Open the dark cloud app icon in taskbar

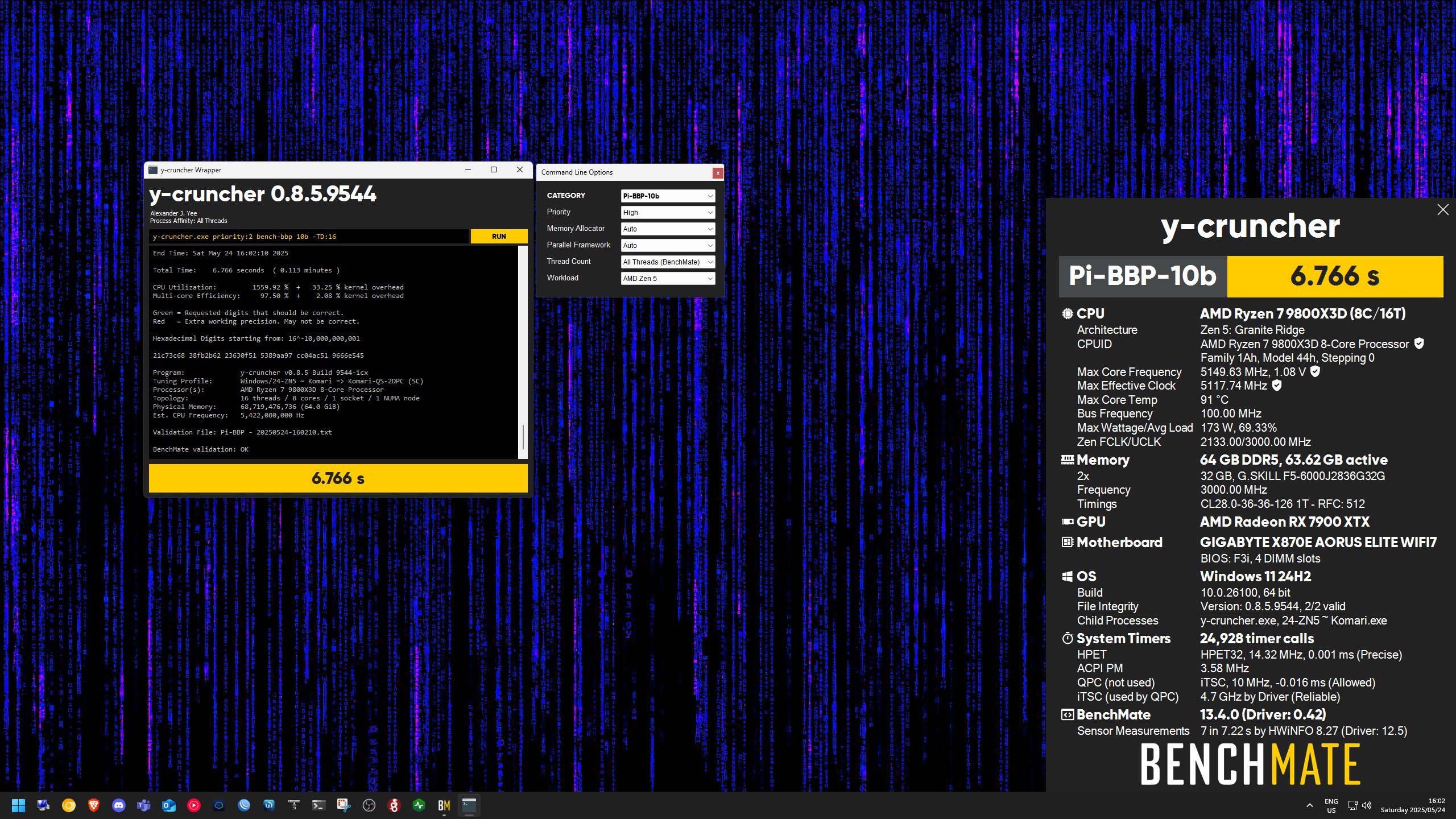pyautogui.click(x=219, y=805)
